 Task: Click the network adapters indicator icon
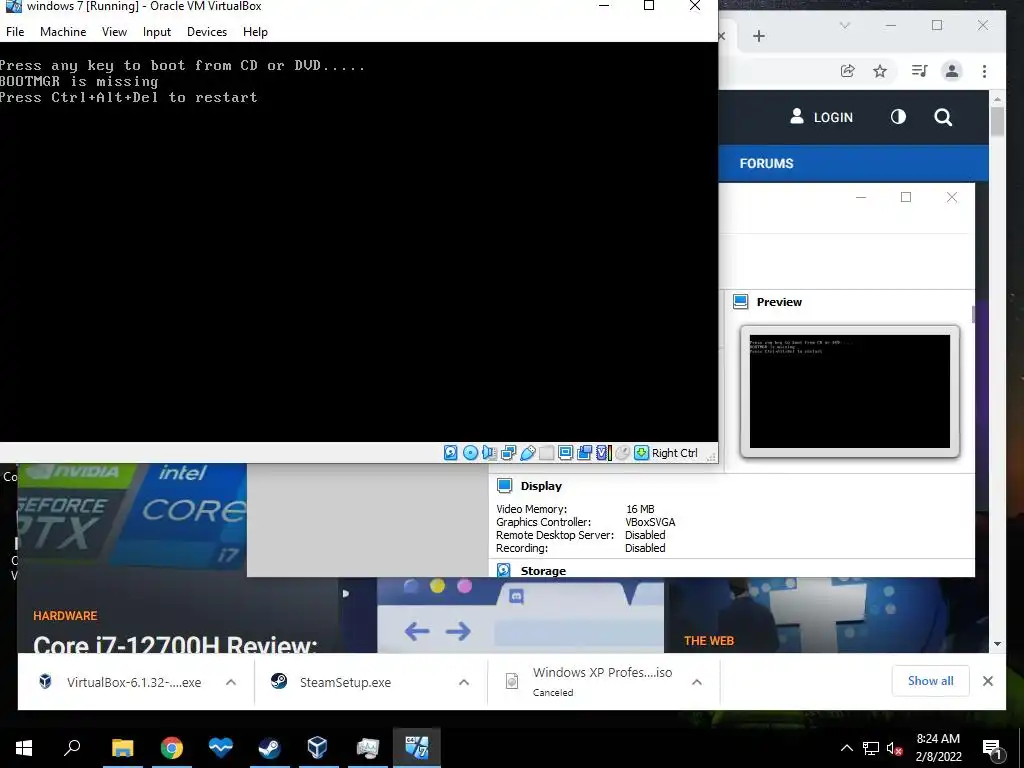pos(508,453)
